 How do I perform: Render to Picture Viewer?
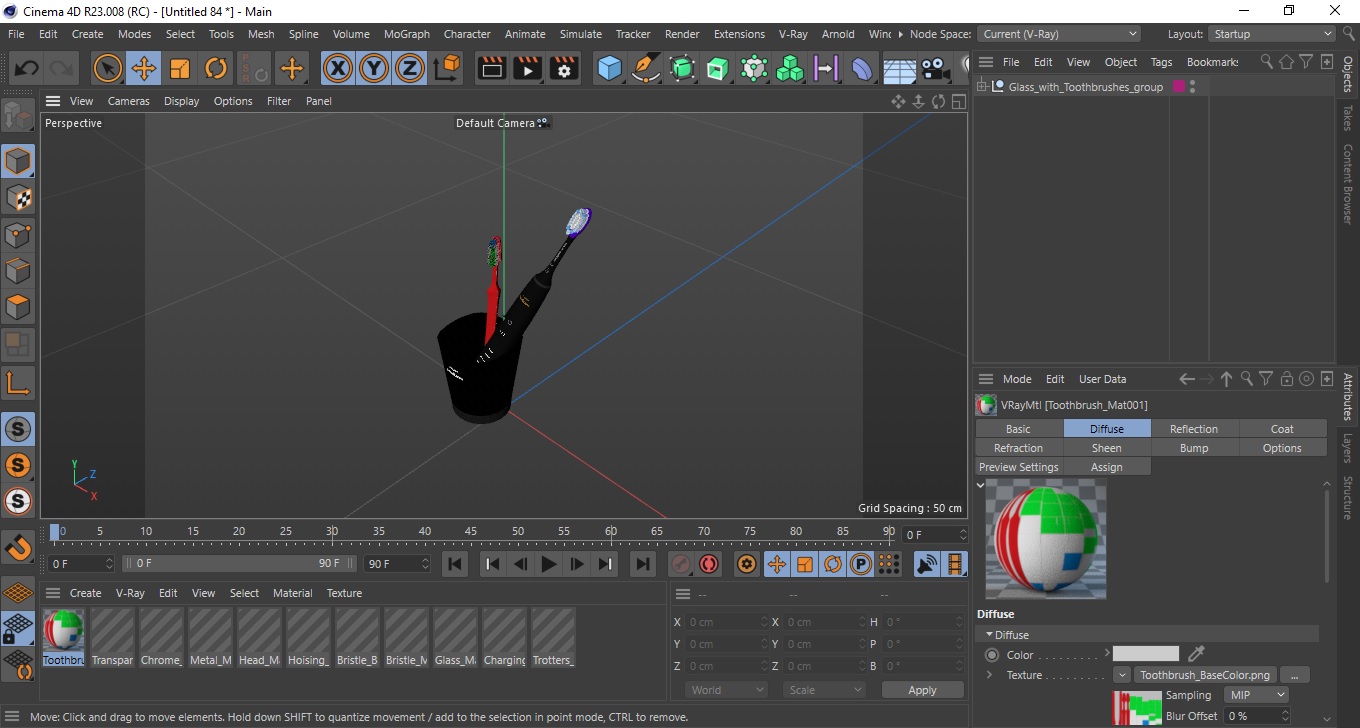528,68
